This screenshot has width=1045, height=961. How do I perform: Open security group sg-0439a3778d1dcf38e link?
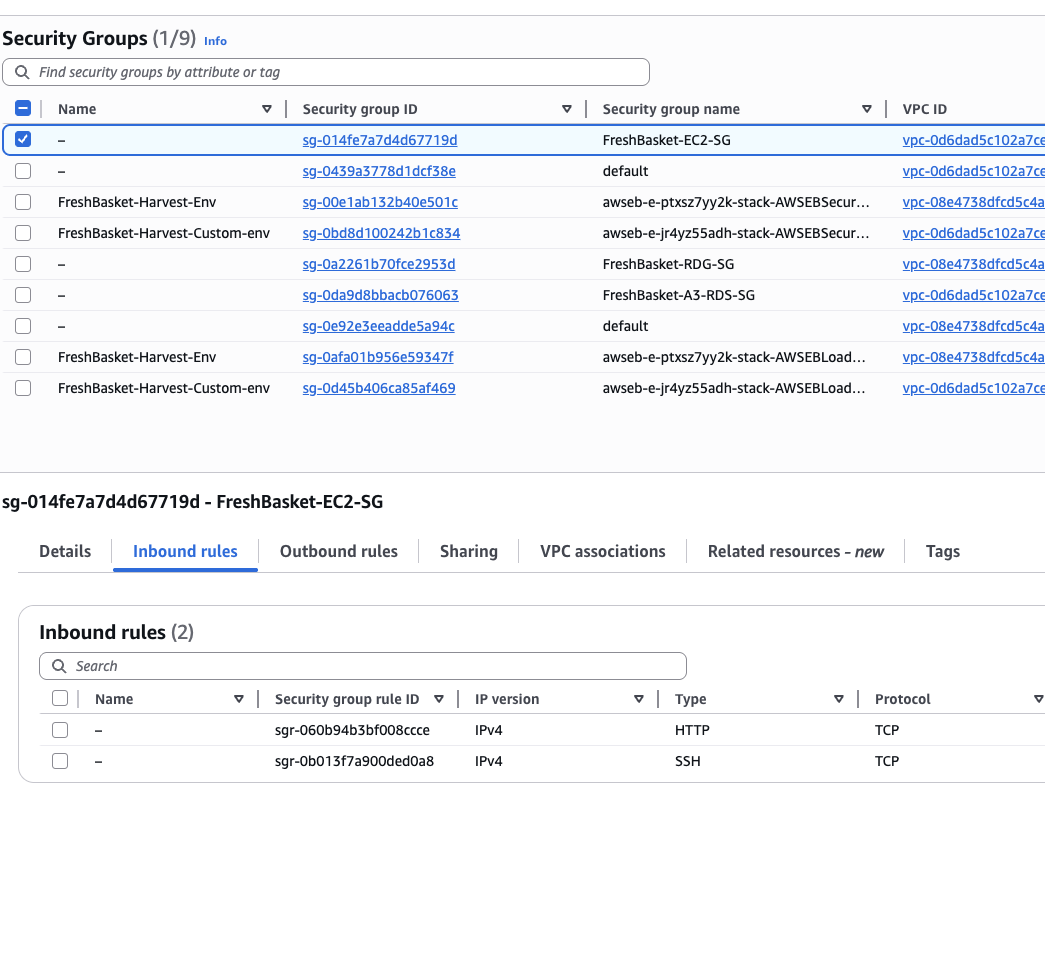(379, 171)
